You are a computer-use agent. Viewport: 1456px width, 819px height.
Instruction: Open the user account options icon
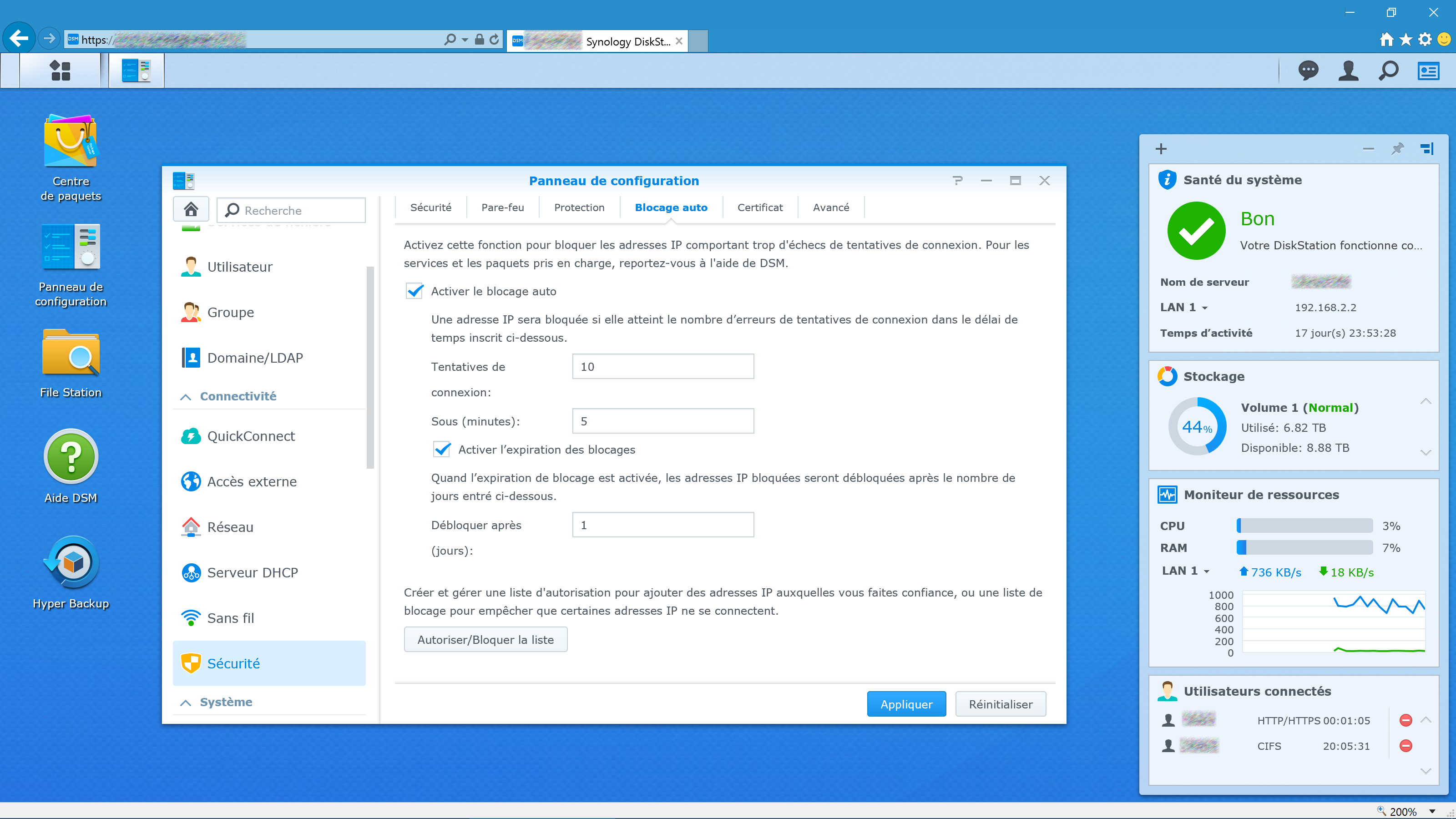pyautogui.click(x=1348, y=71)
